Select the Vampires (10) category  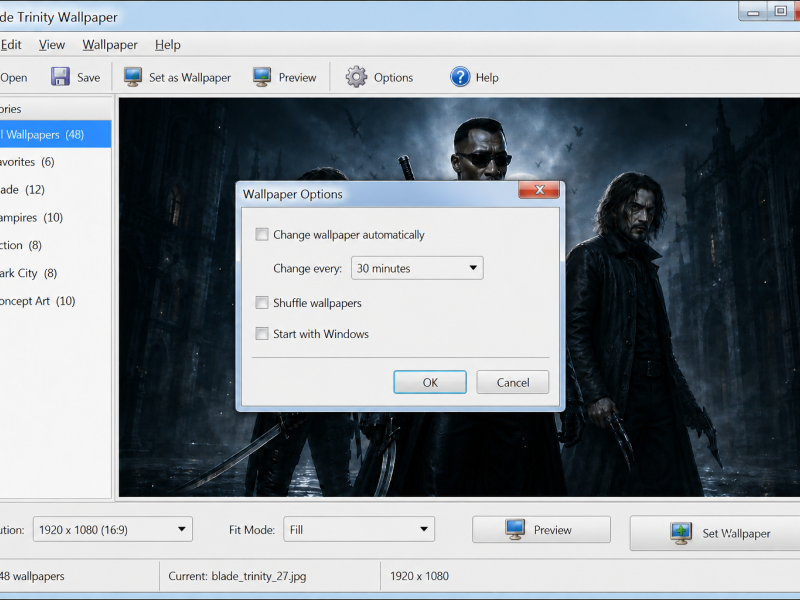pos(55,218)
